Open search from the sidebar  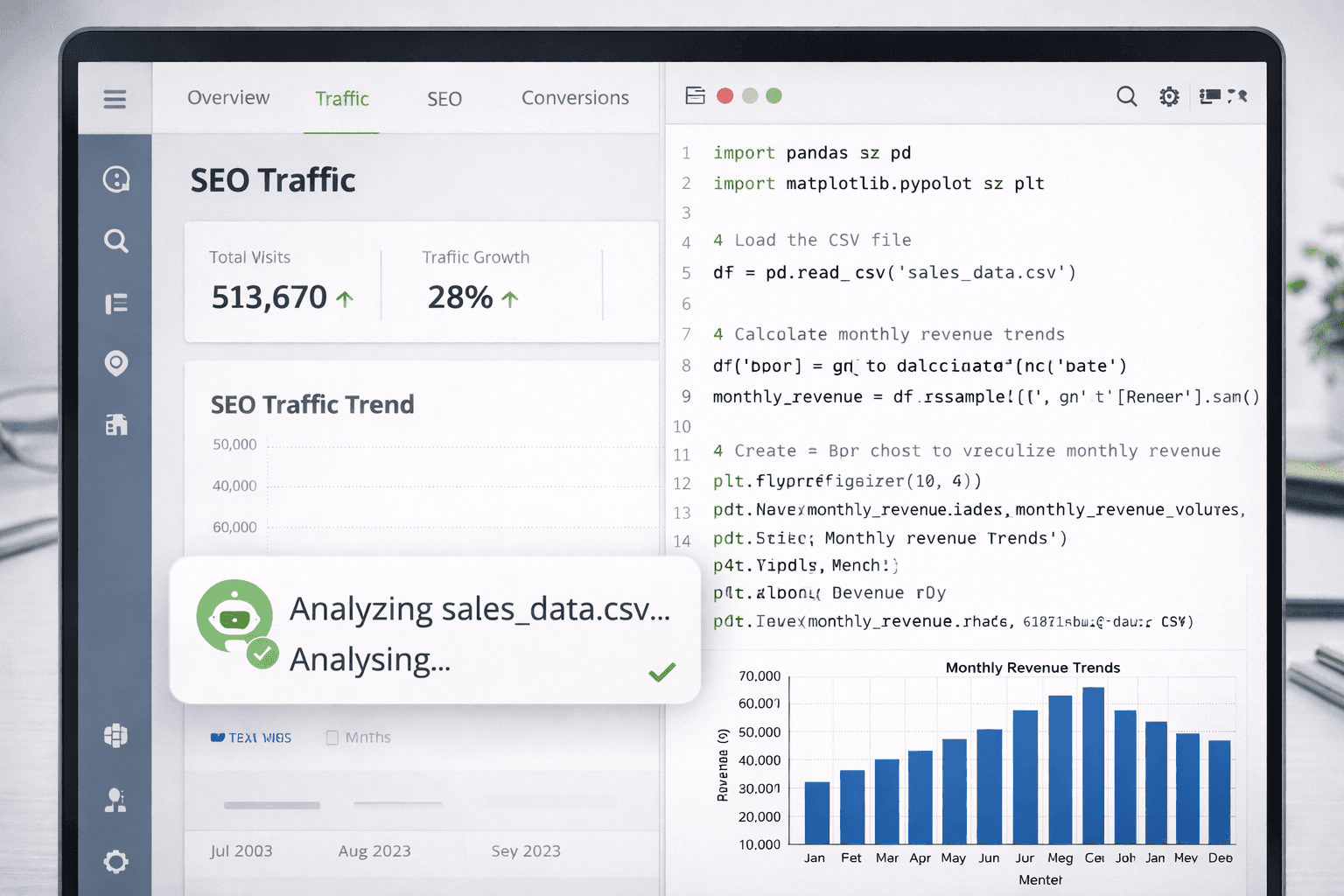(116, 241)
